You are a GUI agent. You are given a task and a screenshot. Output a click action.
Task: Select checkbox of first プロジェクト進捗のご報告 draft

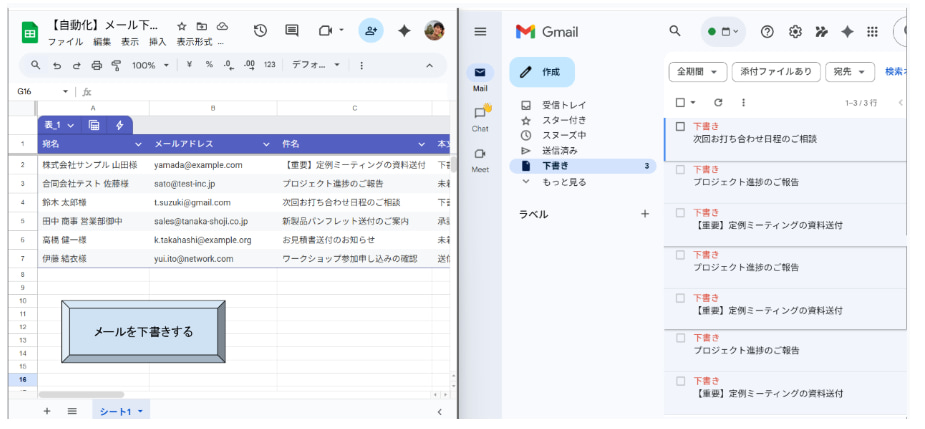pyautogui.click(x=681, y=170)
